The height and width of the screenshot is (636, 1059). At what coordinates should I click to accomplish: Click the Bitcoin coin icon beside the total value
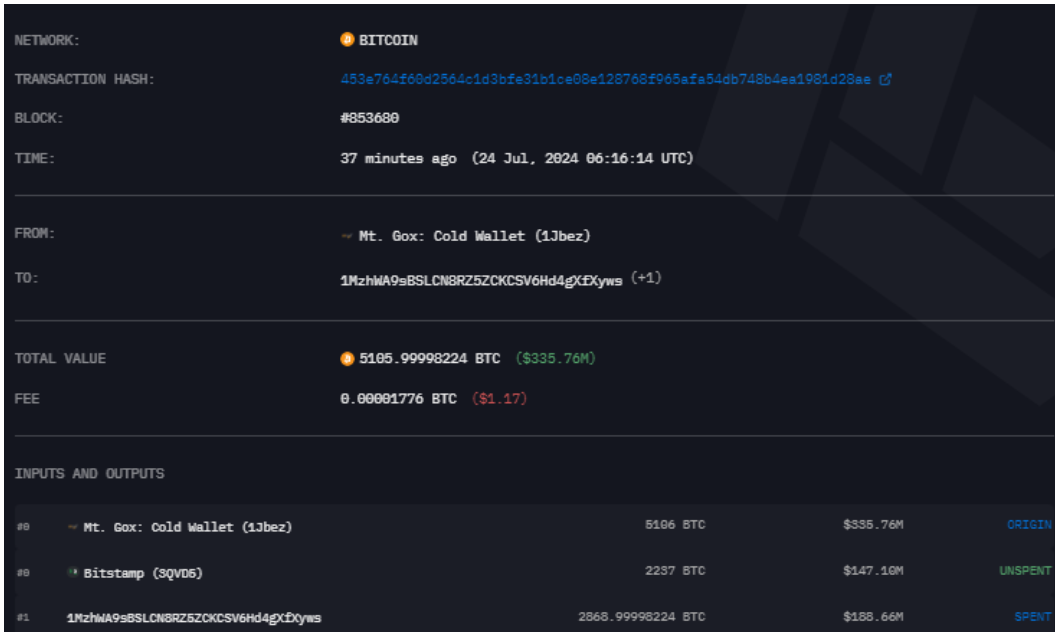(x=347, y=359)
